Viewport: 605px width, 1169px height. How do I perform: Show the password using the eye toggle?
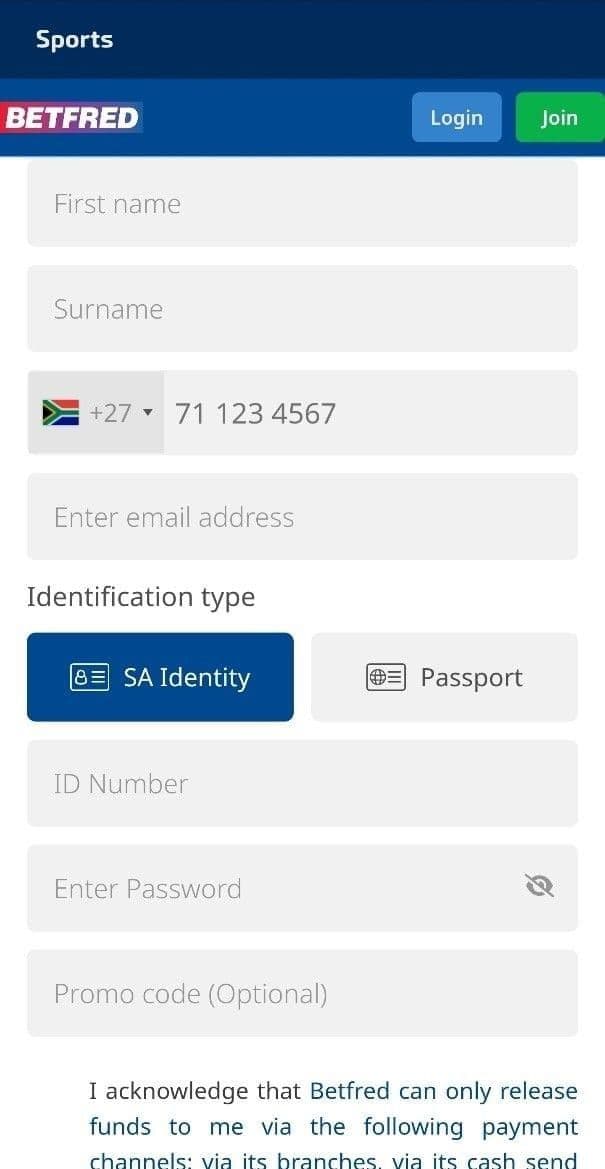(x=540, y=888)
